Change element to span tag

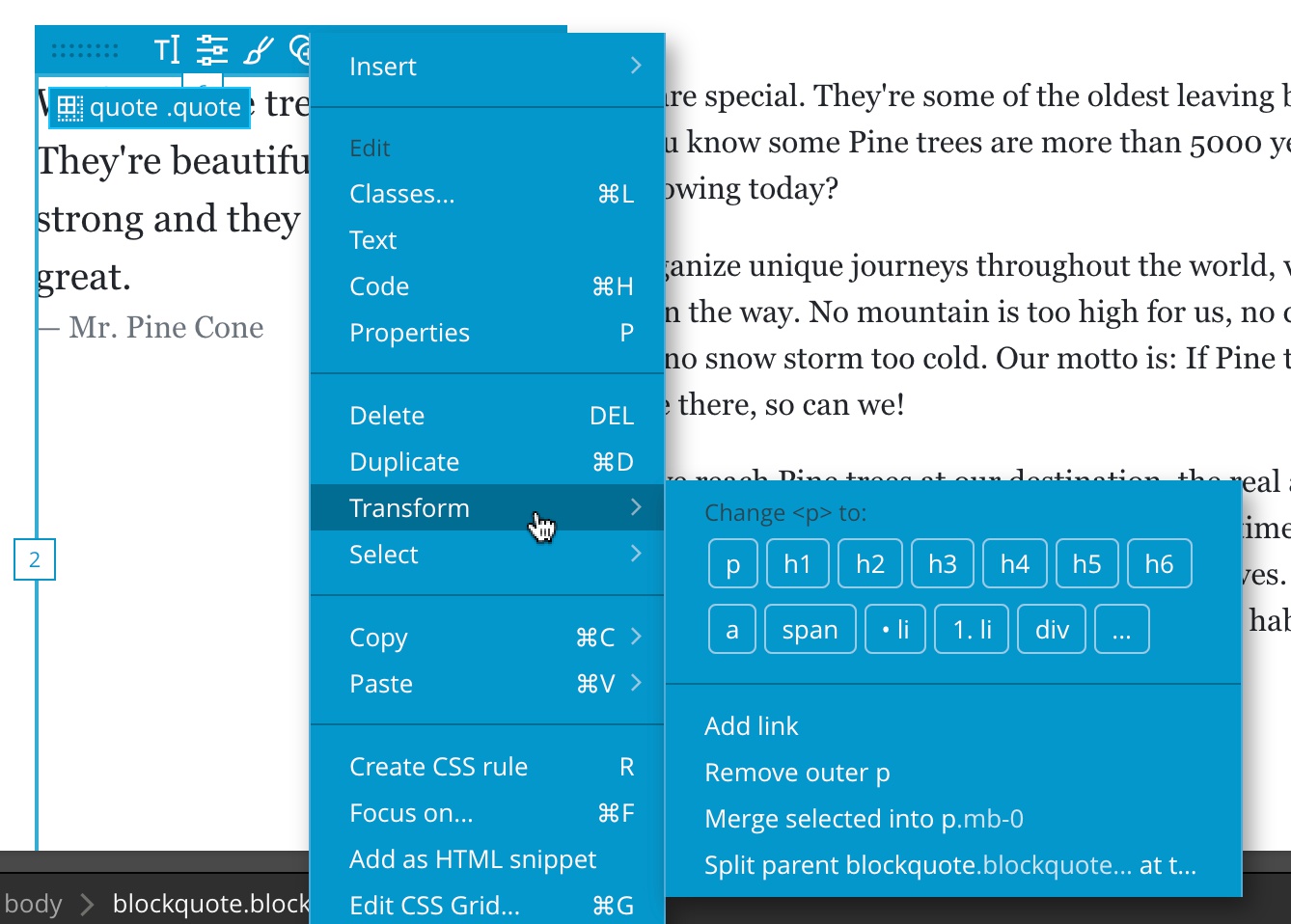tap(810, 630)
